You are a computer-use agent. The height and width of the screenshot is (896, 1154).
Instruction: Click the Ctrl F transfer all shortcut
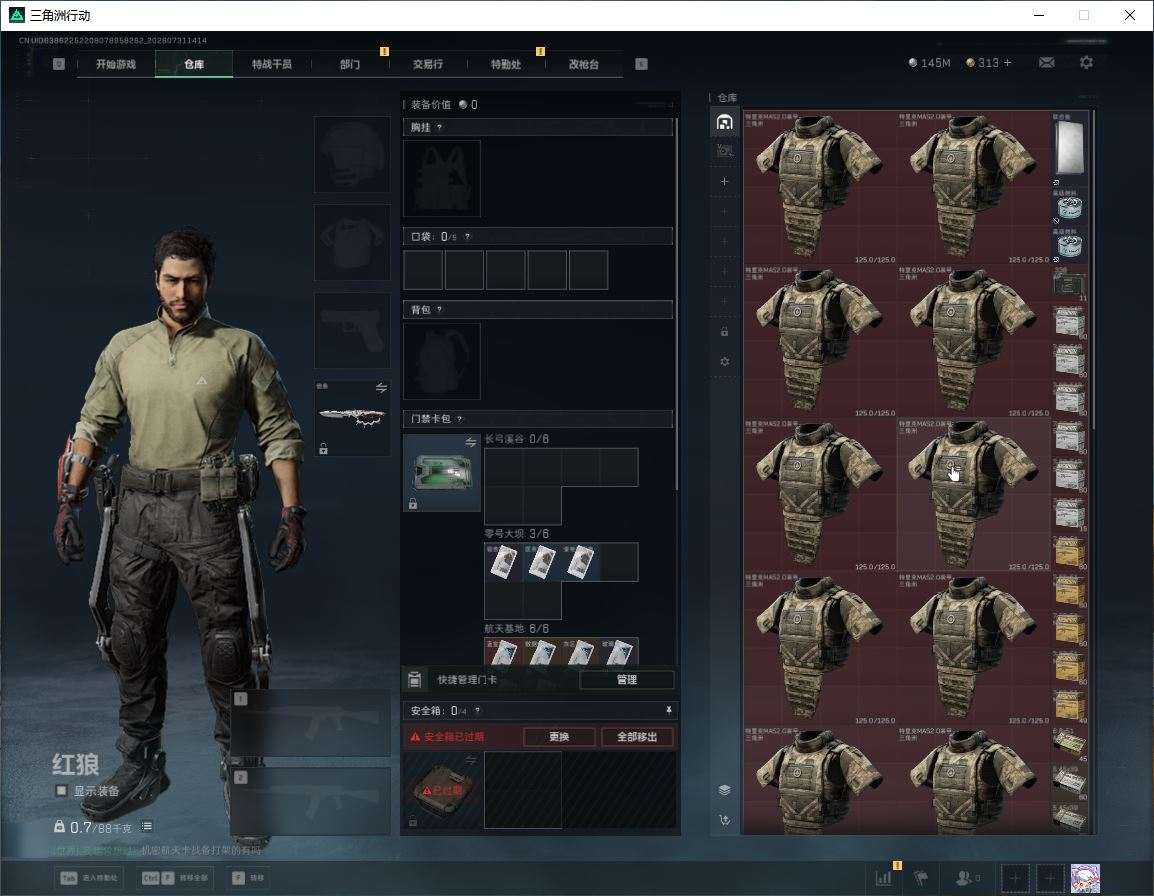pos(176,878)
